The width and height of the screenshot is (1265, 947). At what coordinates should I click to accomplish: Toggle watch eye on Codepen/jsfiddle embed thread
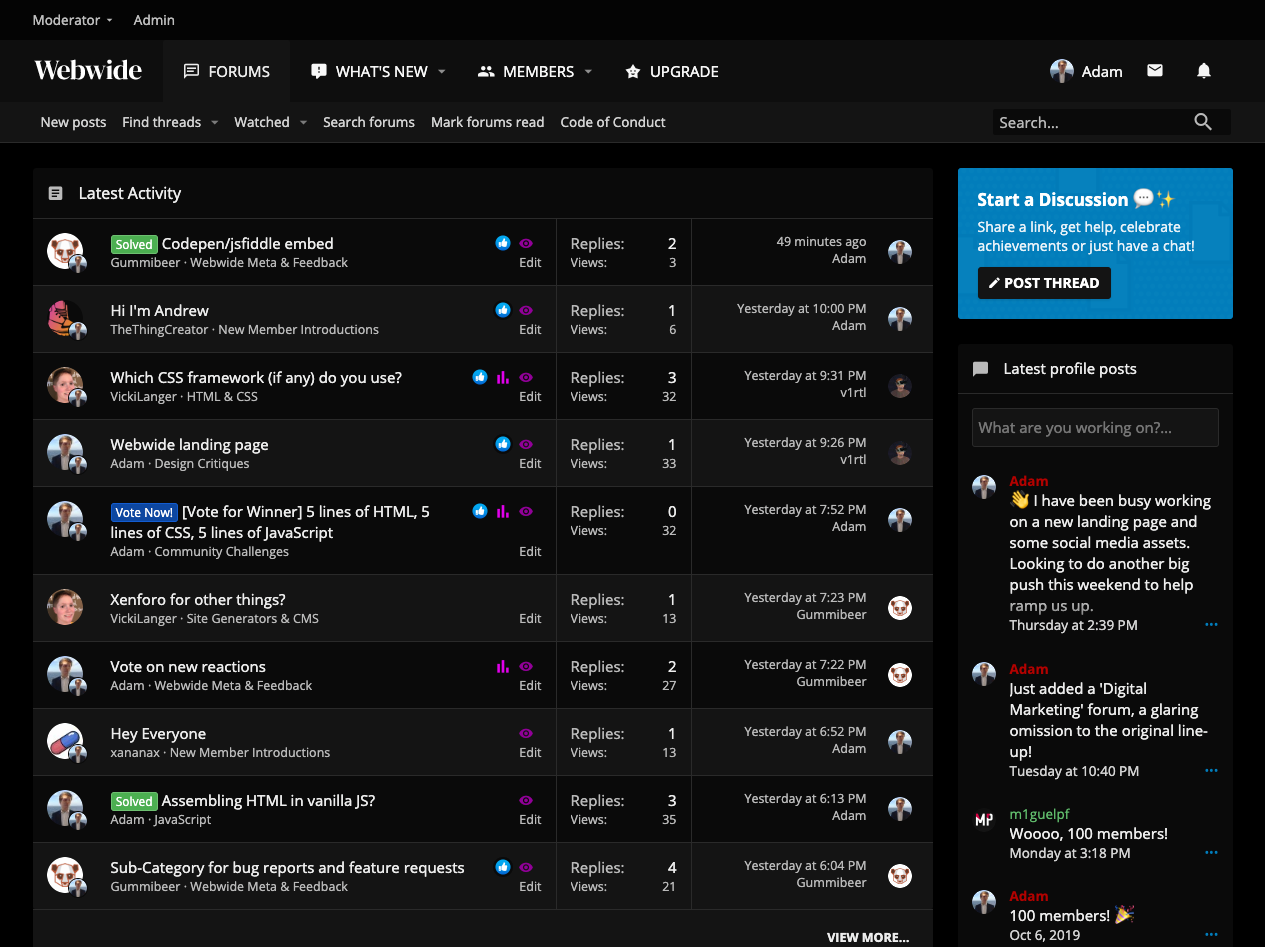(x=526, y=243)
